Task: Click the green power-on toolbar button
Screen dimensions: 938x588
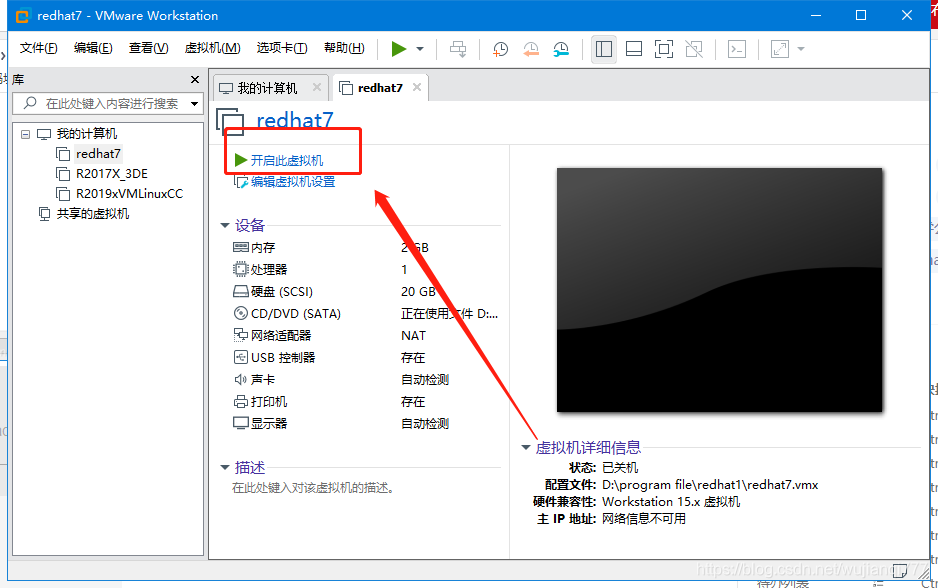Action: [x=398, y=48]
